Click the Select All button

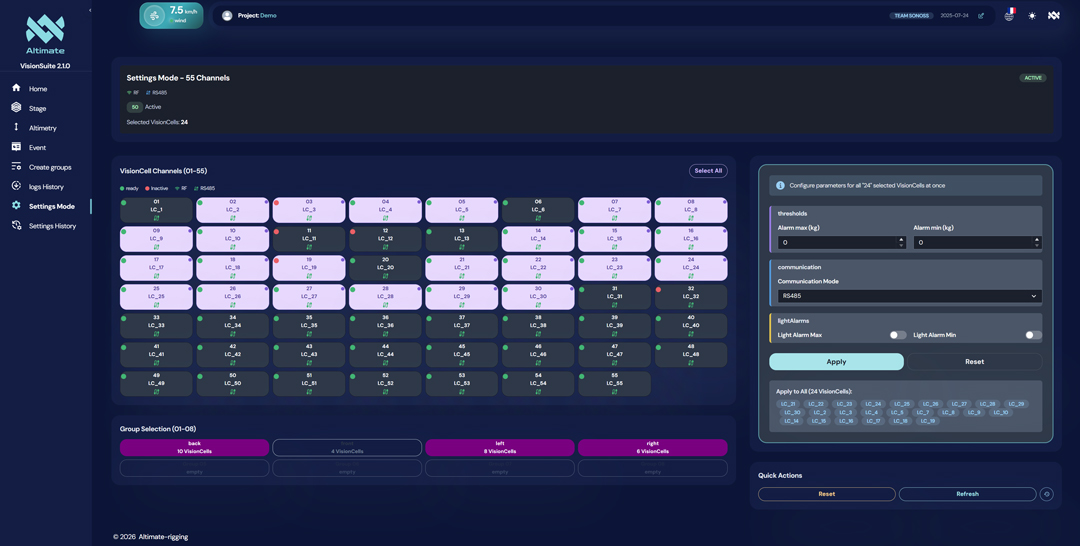pos(707,171)
